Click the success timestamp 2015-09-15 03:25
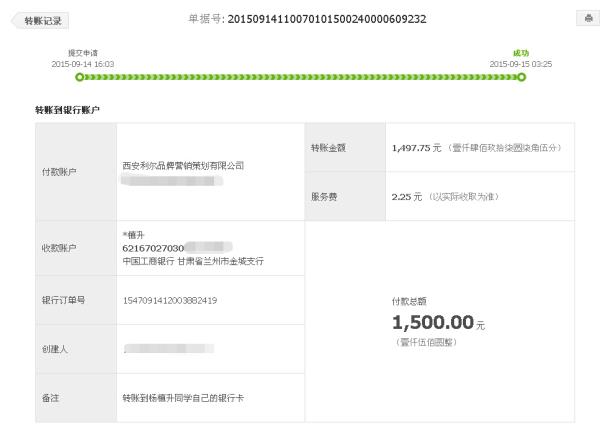Image resolution: width=600 pixels, height=428 pixels. click(521, 64)
